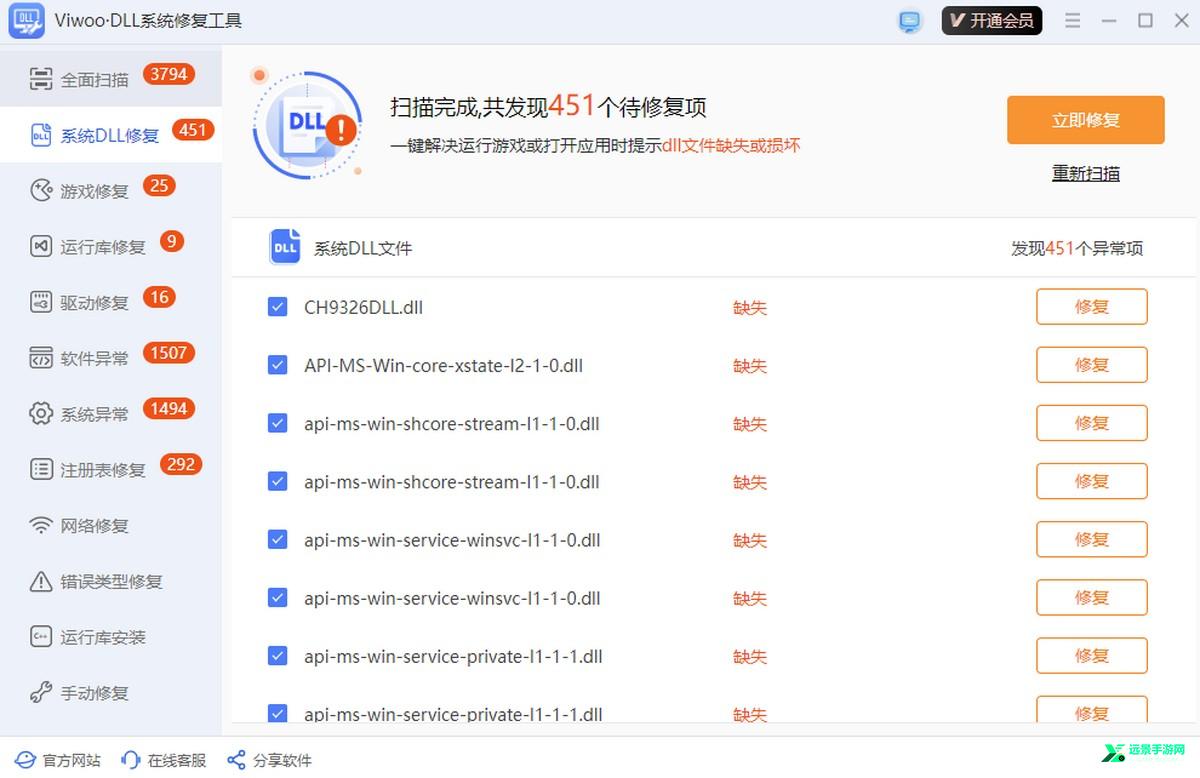Click 开通会员 membership button
The image size is (1200, 778).
(x=992, y=21)
